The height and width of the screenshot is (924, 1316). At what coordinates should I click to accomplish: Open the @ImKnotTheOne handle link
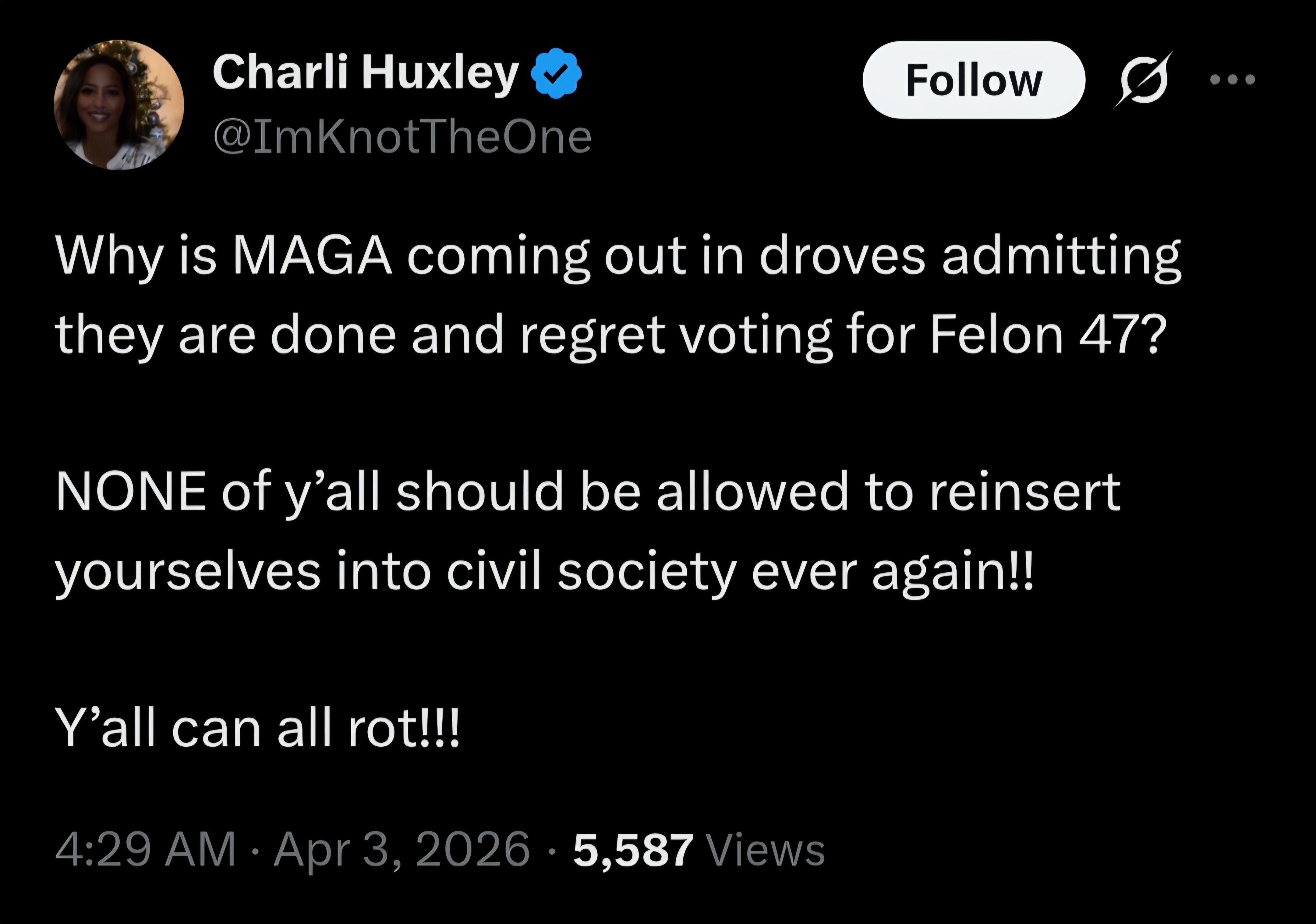point(402,138)
